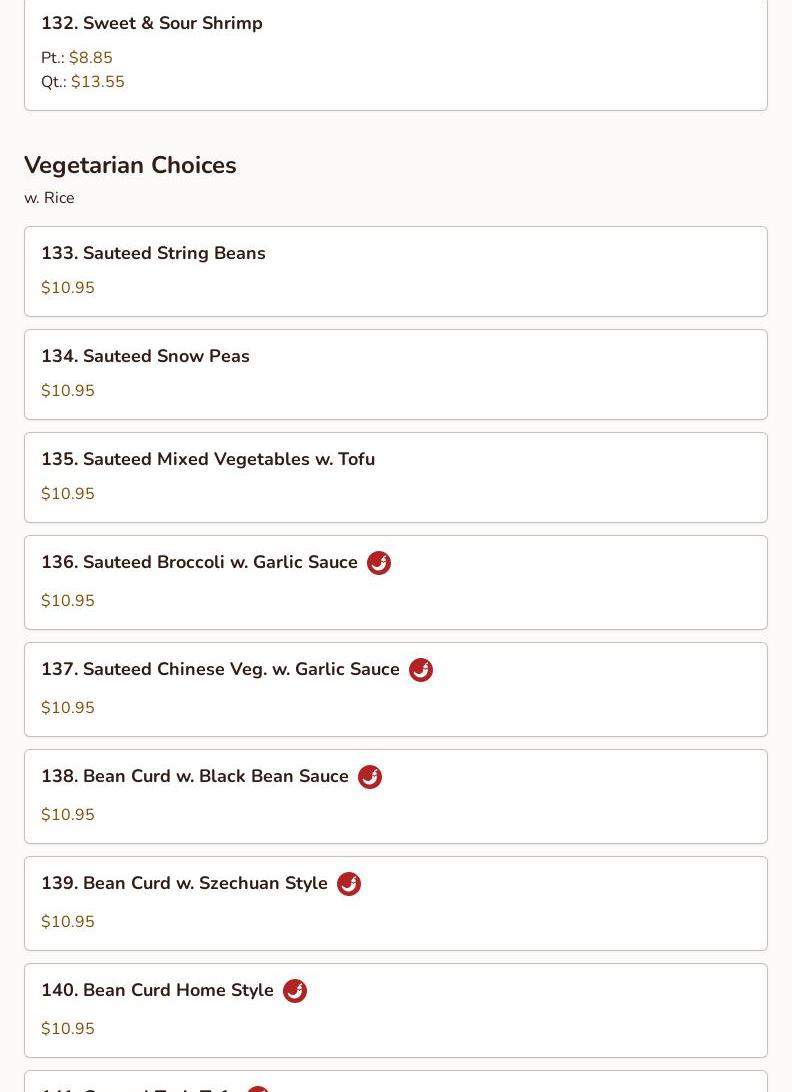The height and width of the screenshot is (1092, 792).
Task: Click spicy icon on Bean Curd Black Bean Sauce
Action: (x=370, y=777)
